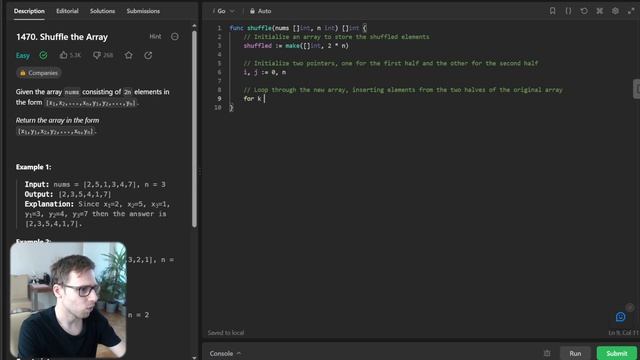Viewport: 640px width, 360px height.
Task: Click the up arrow of description scrollbar
Action: point(194,26)
